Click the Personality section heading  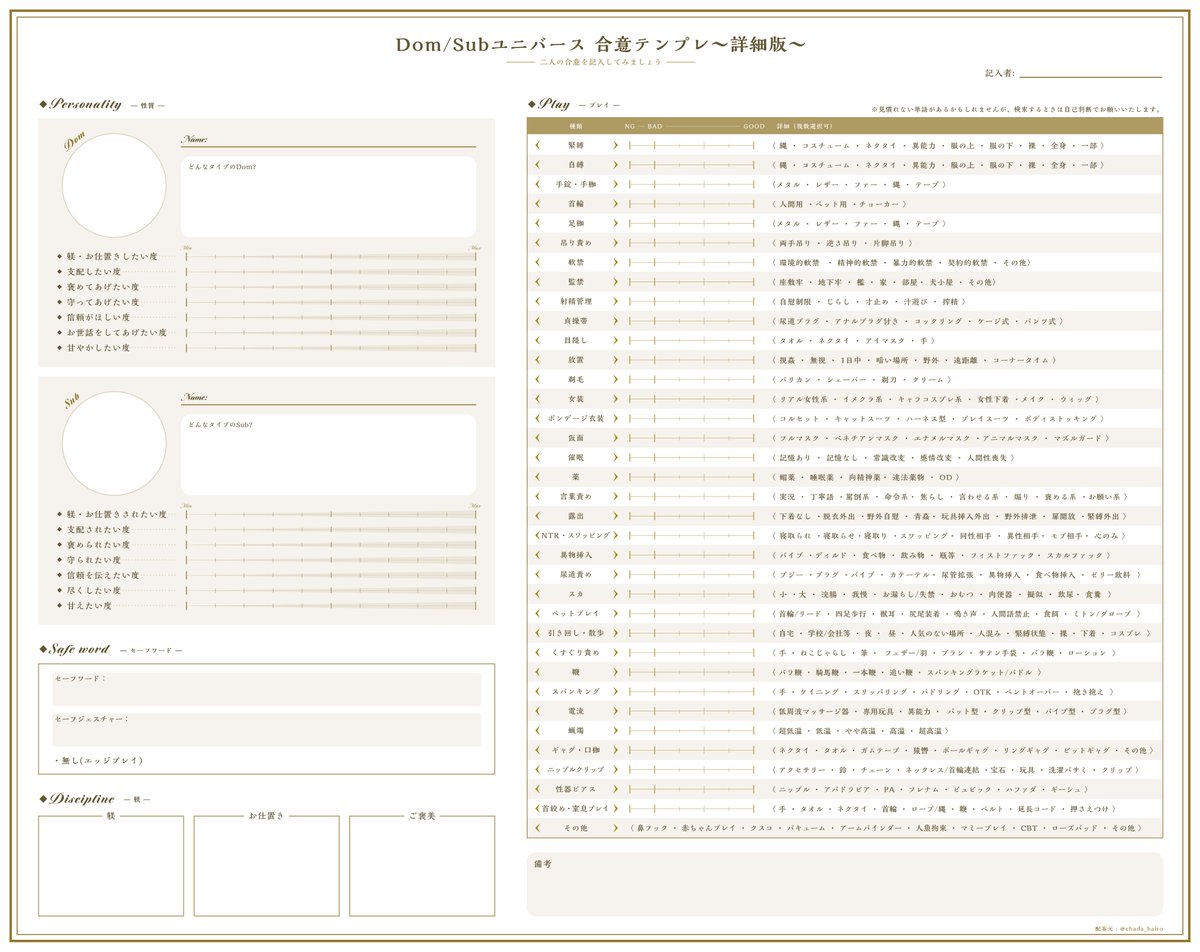[x=85, y=104]
